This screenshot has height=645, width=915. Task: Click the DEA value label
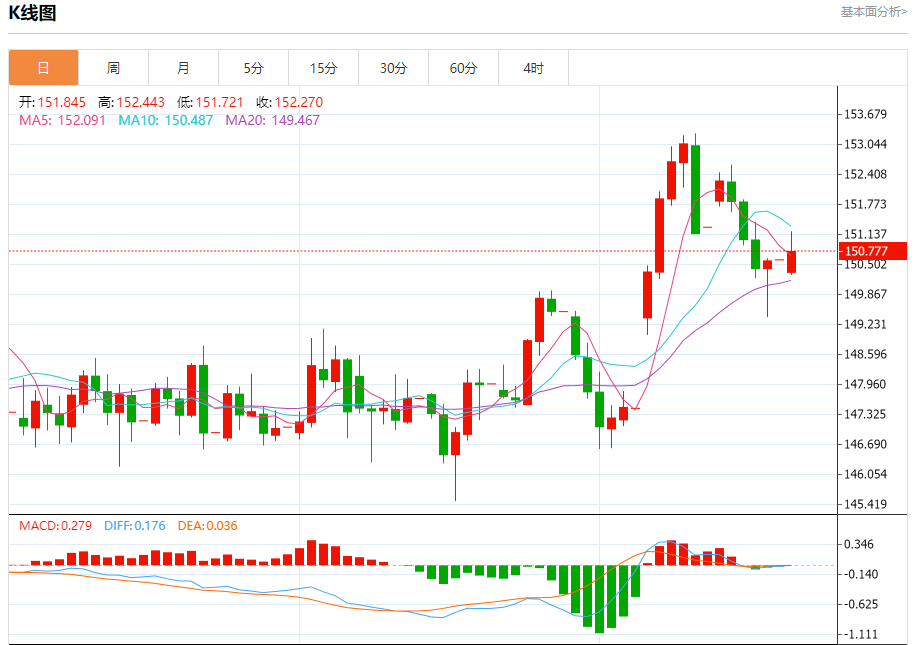point(207,525)
